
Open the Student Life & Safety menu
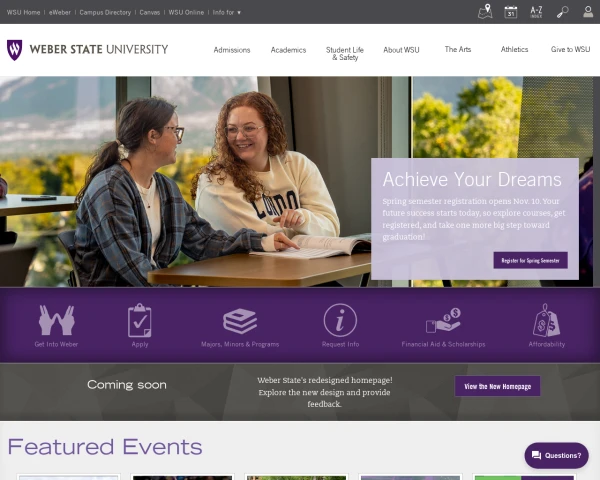(345, 54)
